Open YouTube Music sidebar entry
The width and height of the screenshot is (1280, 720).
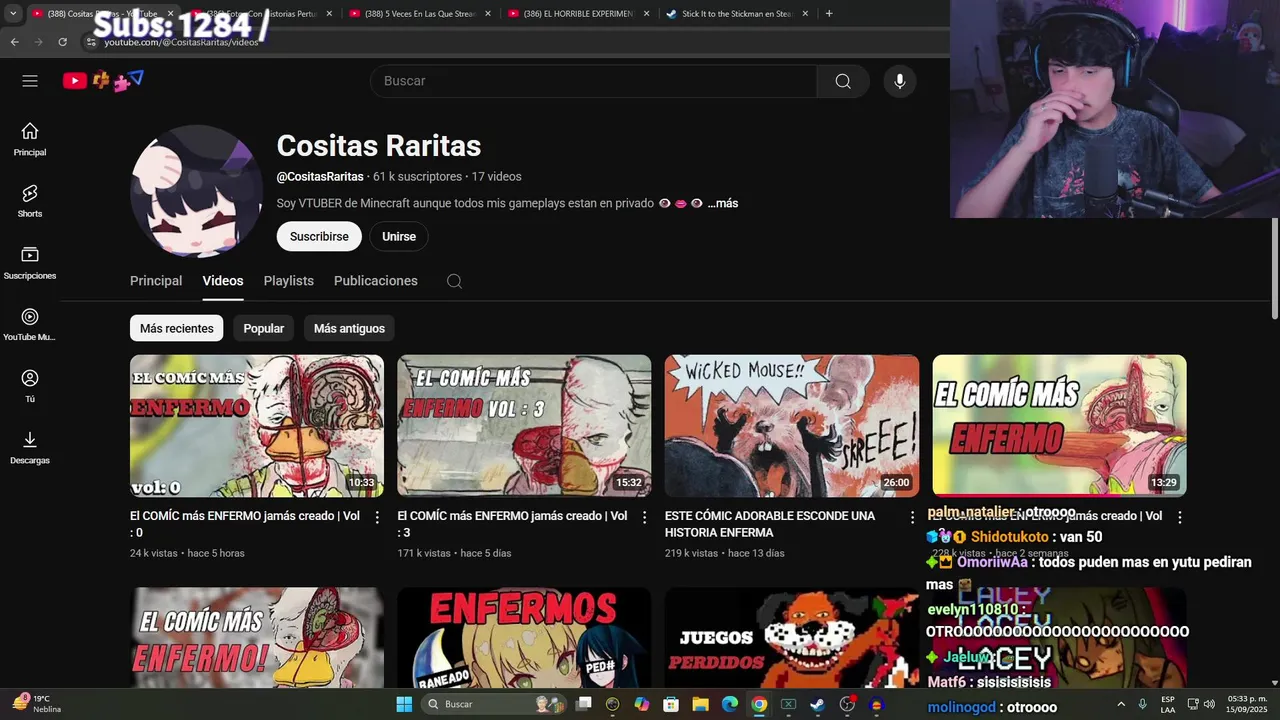pos(30,325)
